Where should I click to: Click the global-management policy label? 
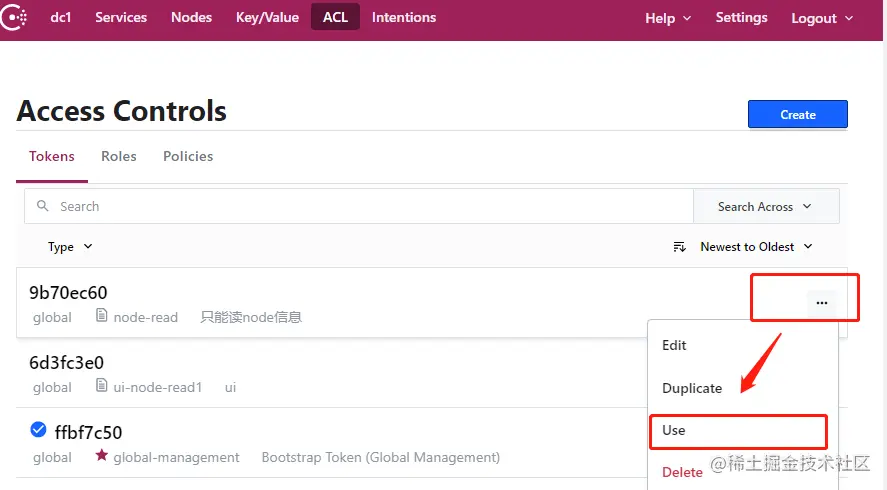[x=176, y=457]
